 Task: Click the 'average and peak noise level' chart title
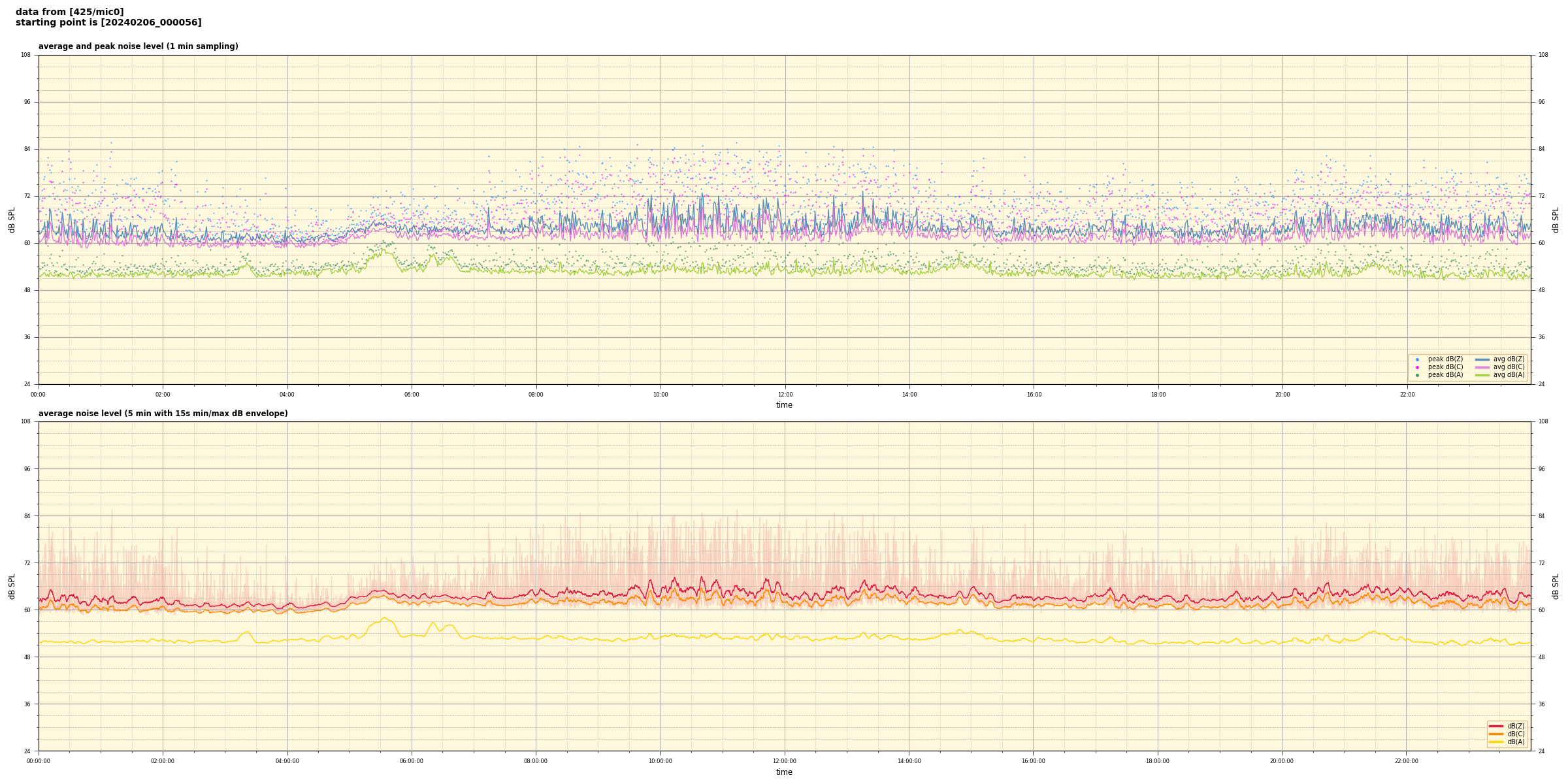(138, 46)
